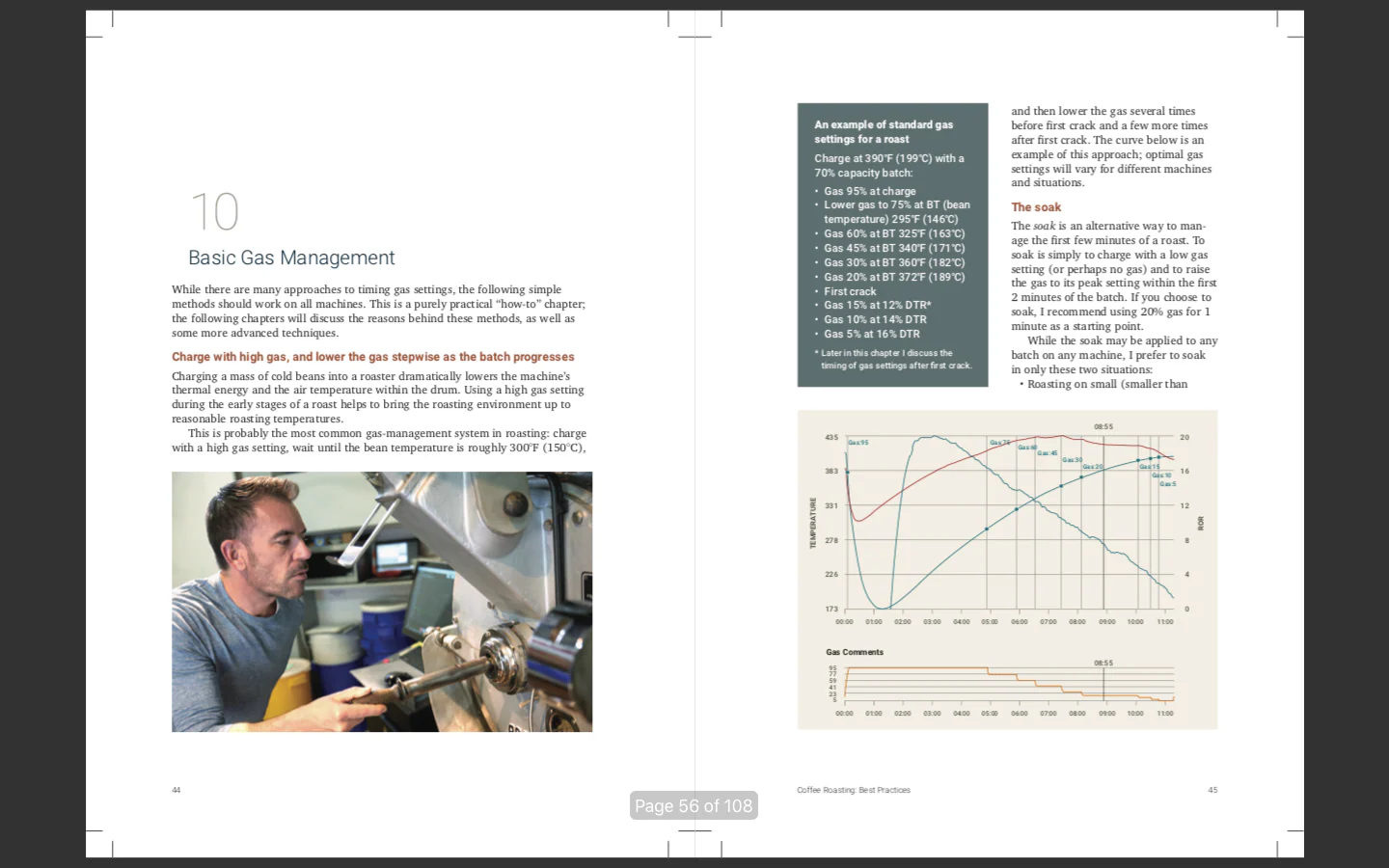Click the "Page 56 of 108" indicator
This screenshot has height=868, width=1389.
tap(693, 805)
